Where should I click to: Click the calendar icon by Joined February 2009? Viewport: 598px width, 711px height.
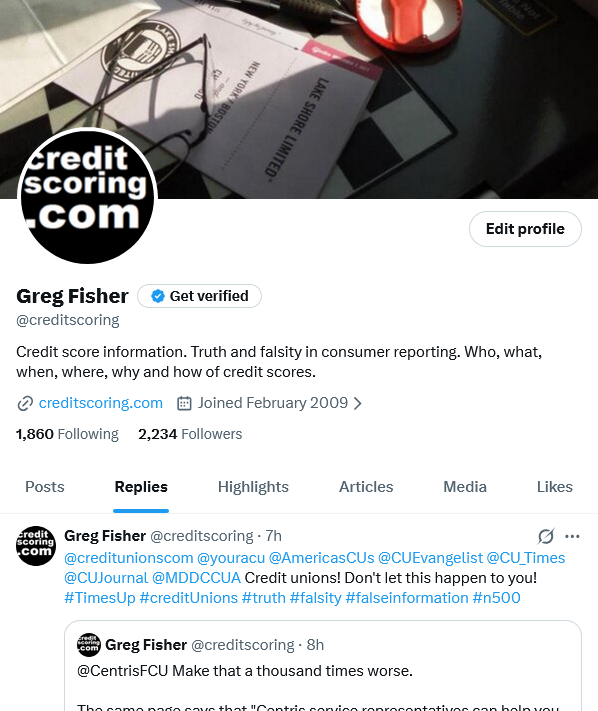[184, 403]
